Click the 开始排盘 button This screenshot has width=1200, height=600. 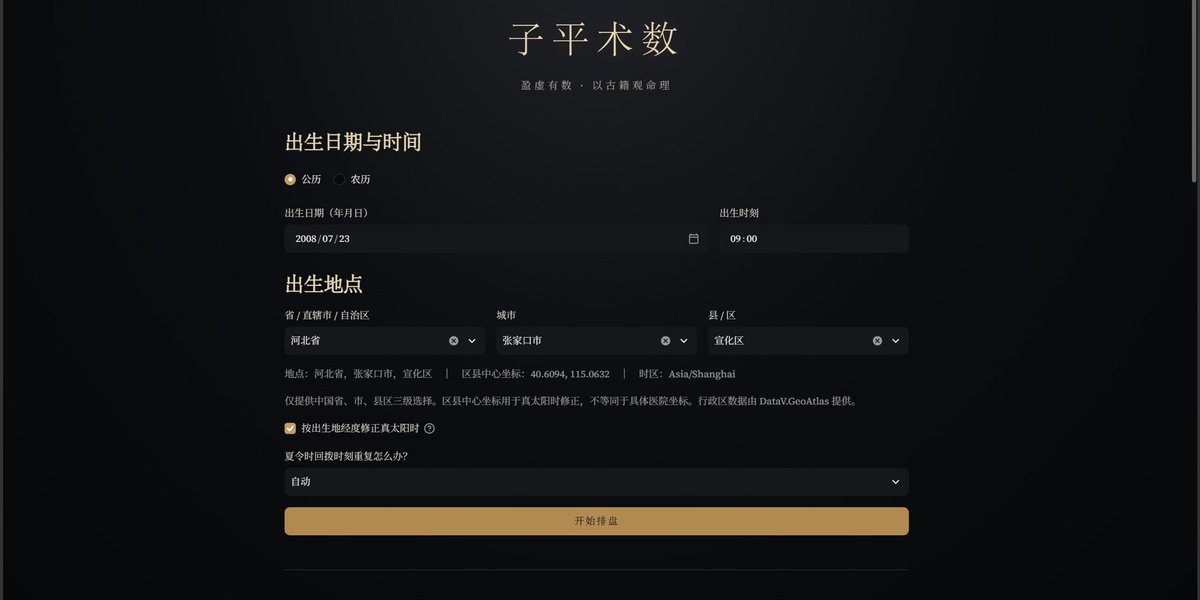click(597, 521)
